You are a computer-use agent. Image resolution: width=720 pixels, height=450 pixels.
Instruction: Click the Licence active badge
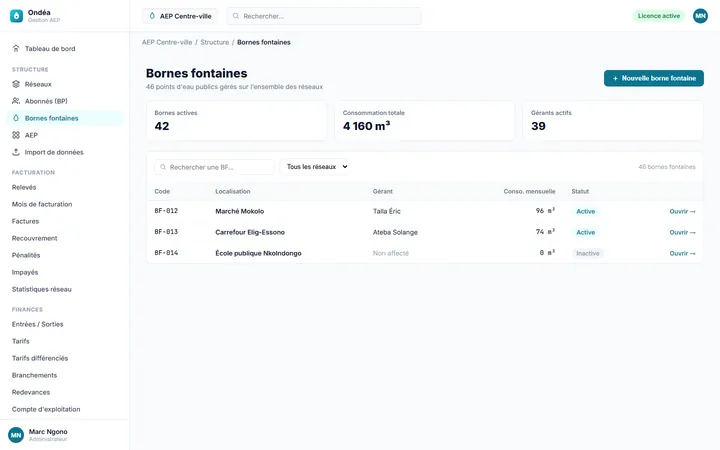(658, 16)
